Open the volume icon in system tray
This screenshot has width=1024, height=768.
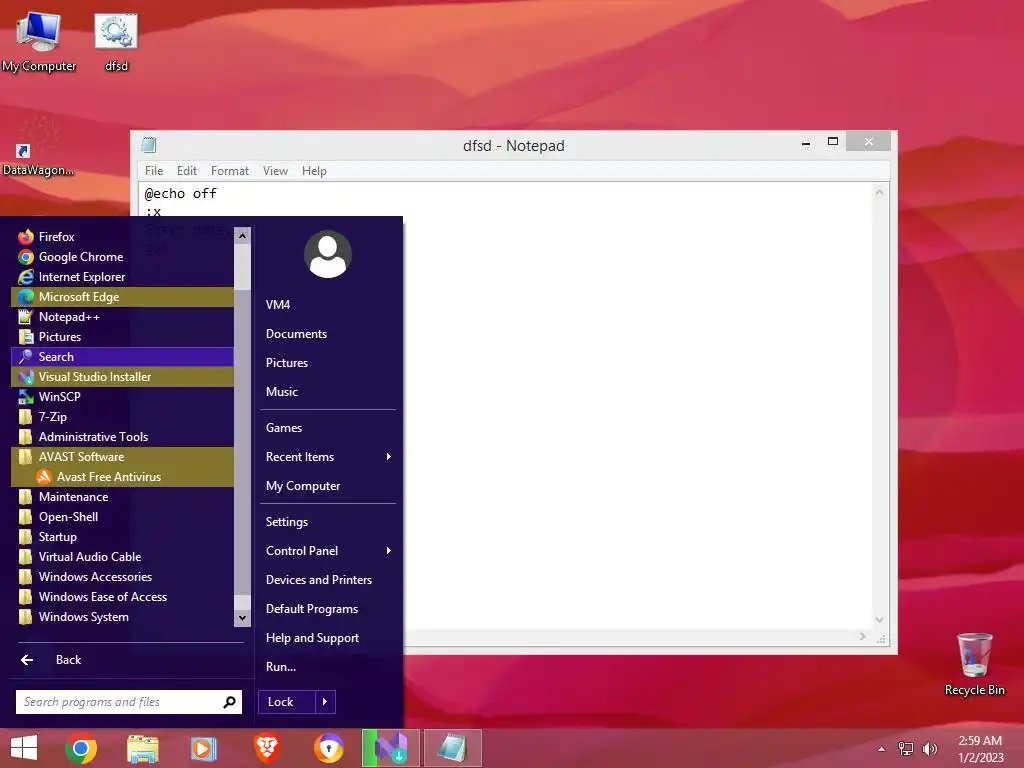point(929,748)
